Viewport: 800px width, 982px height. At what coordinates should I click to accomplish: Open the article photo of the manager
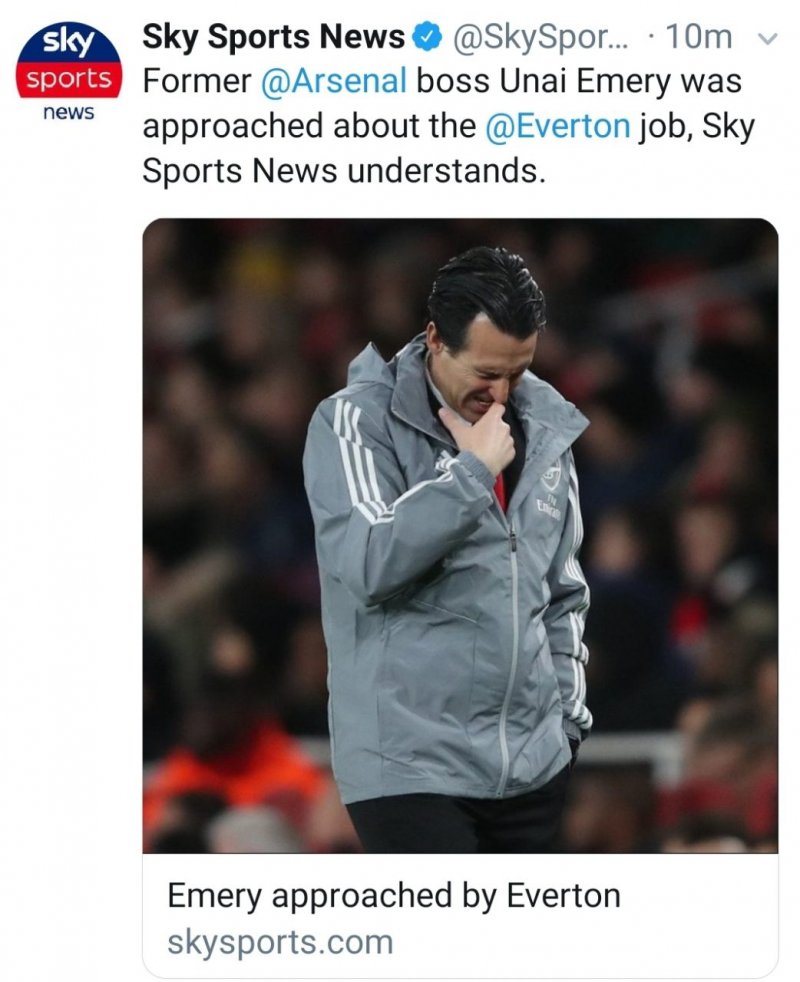click(460, 535)
